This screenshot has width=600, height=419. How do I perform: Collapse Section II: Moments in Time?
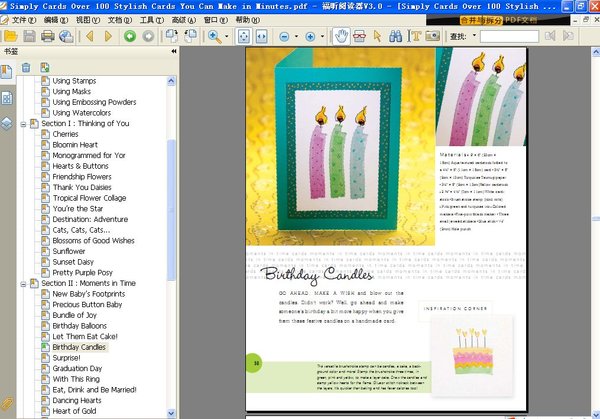pyautogui.click(x=24, y=284)
